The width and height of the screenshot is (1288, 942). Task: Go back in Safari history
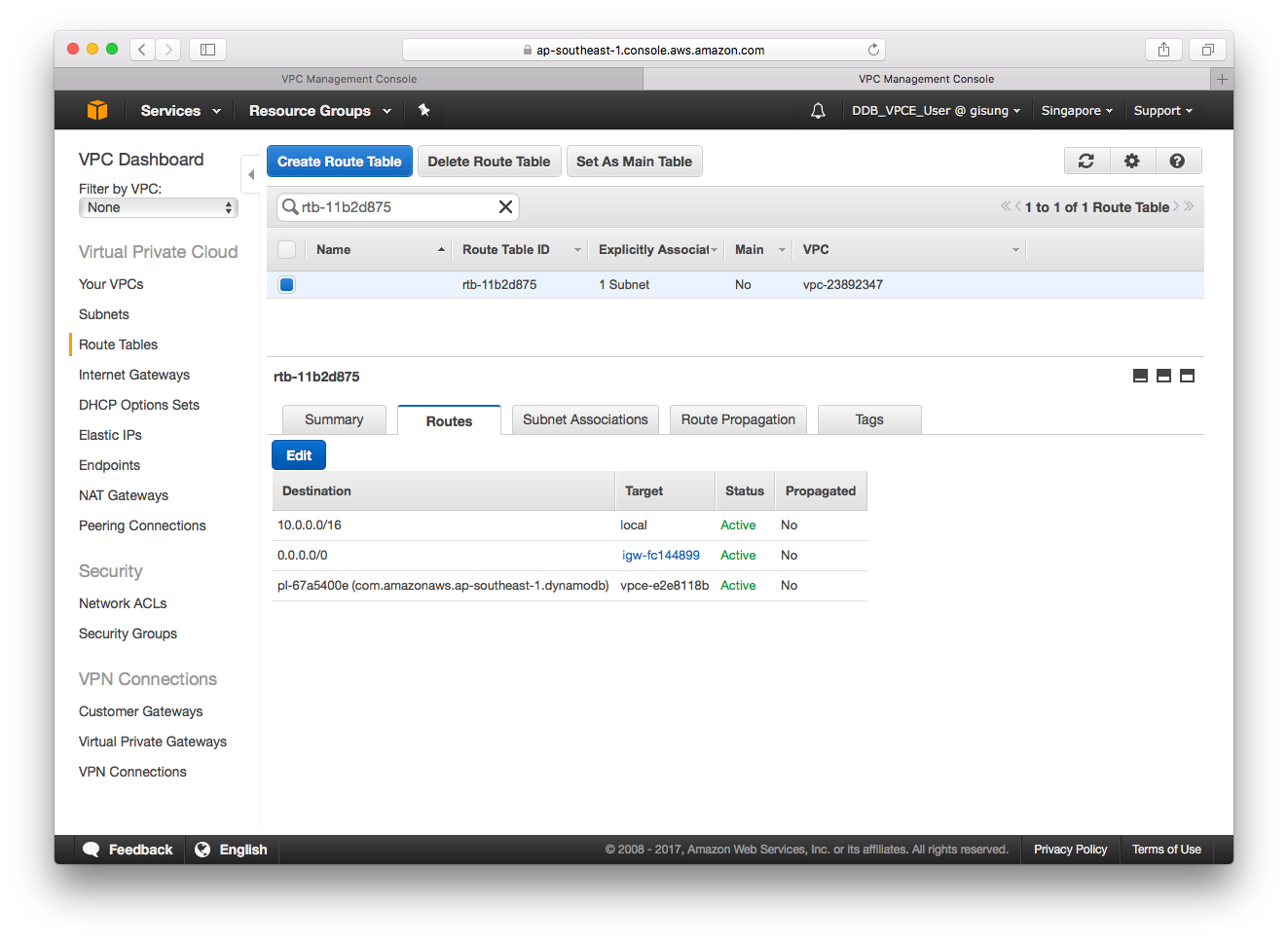(x=142, y=49)
